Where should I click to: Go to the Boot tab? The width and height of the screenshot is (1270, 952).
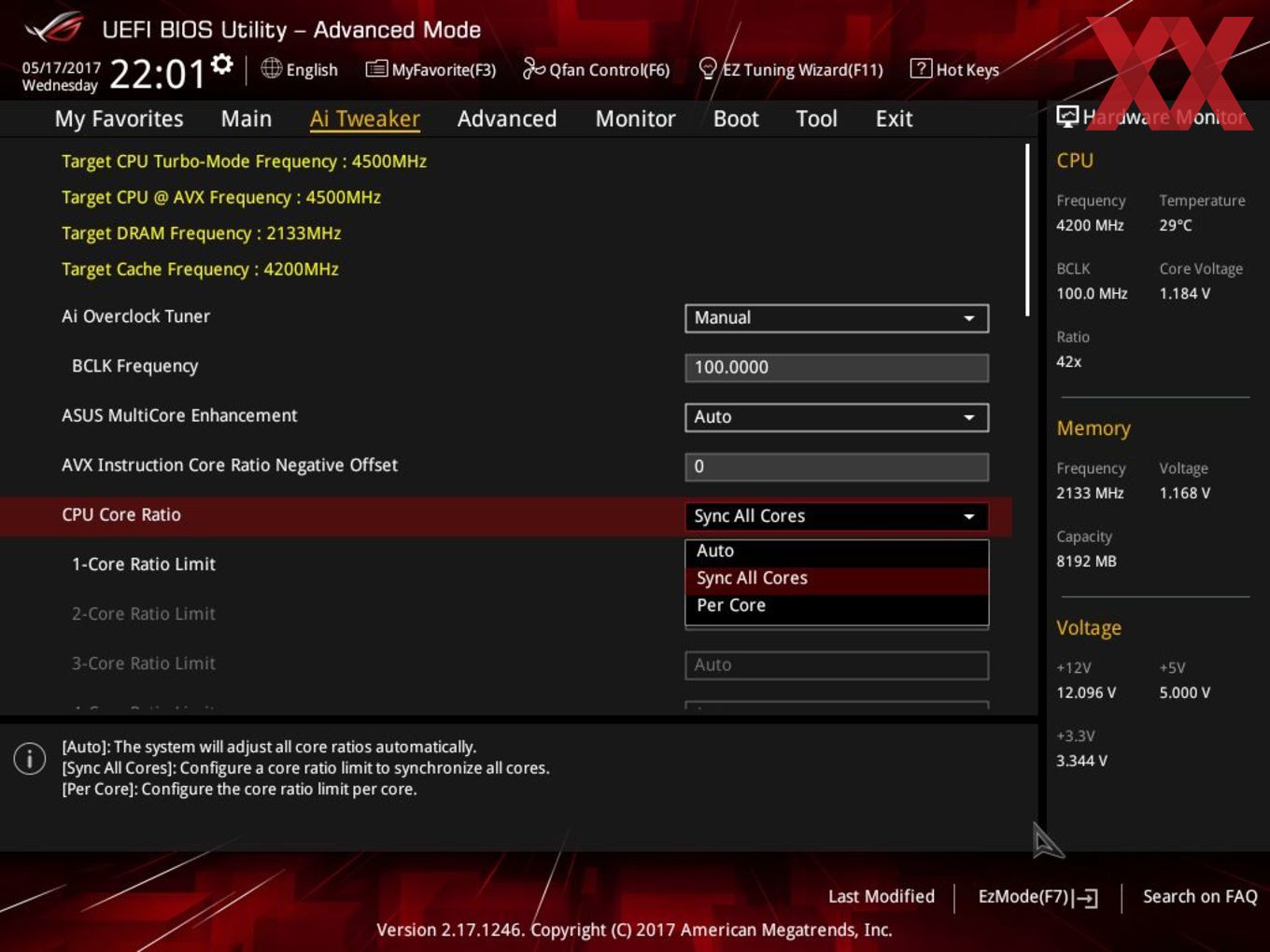[x=736, y=119]
